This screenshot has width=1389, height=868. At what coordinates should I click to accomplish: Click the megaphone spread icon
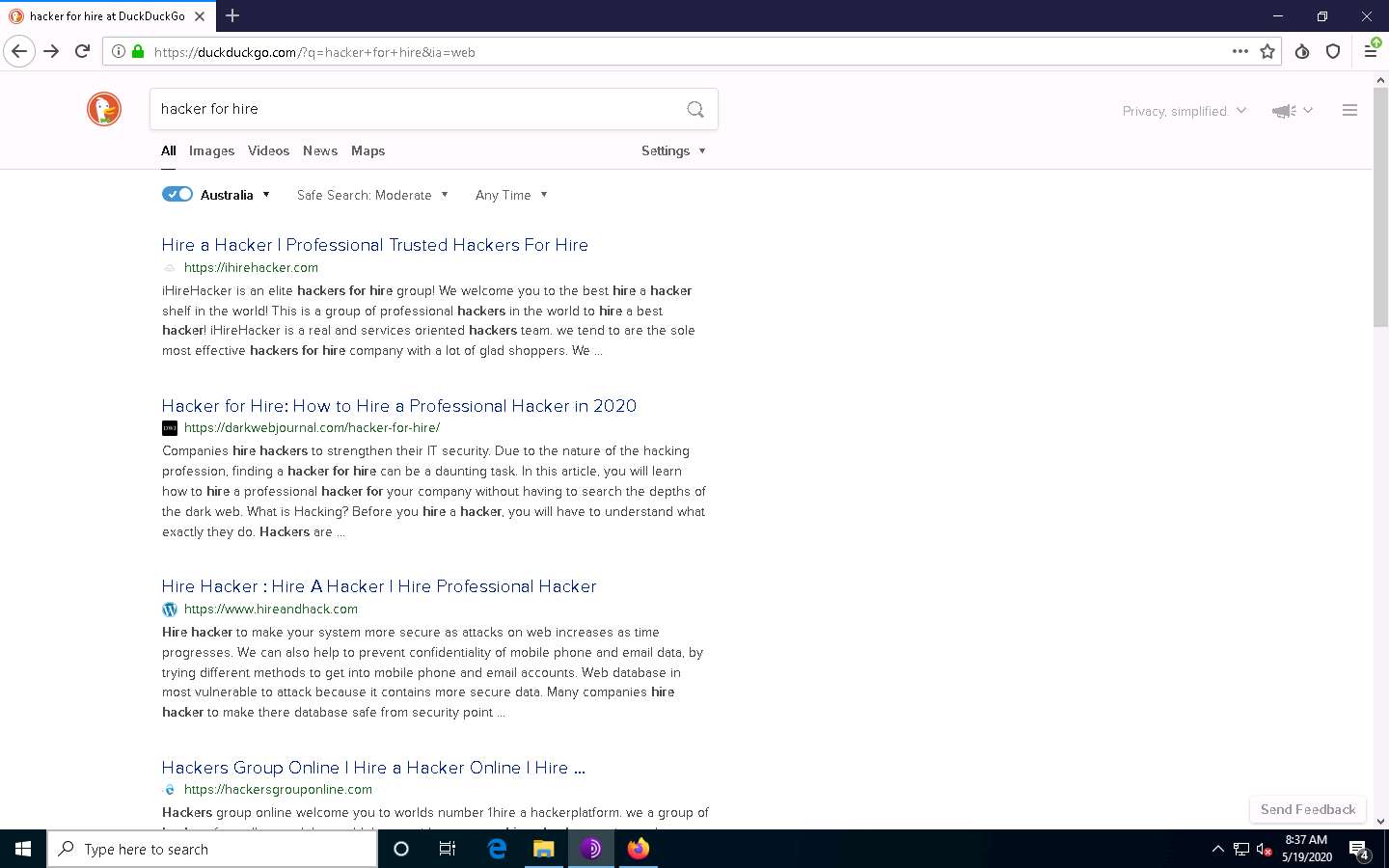(x=1283, y=111)
